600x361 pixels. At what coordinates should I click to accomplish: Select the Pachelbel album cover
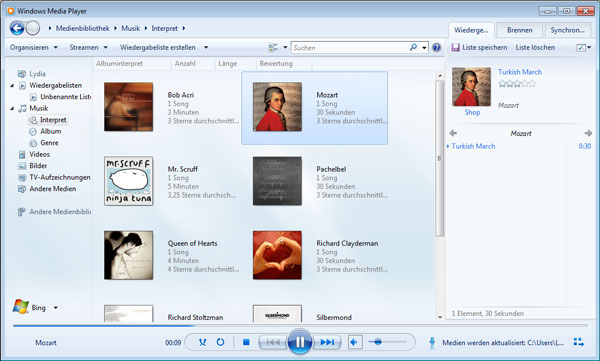(x=277, y=181)
